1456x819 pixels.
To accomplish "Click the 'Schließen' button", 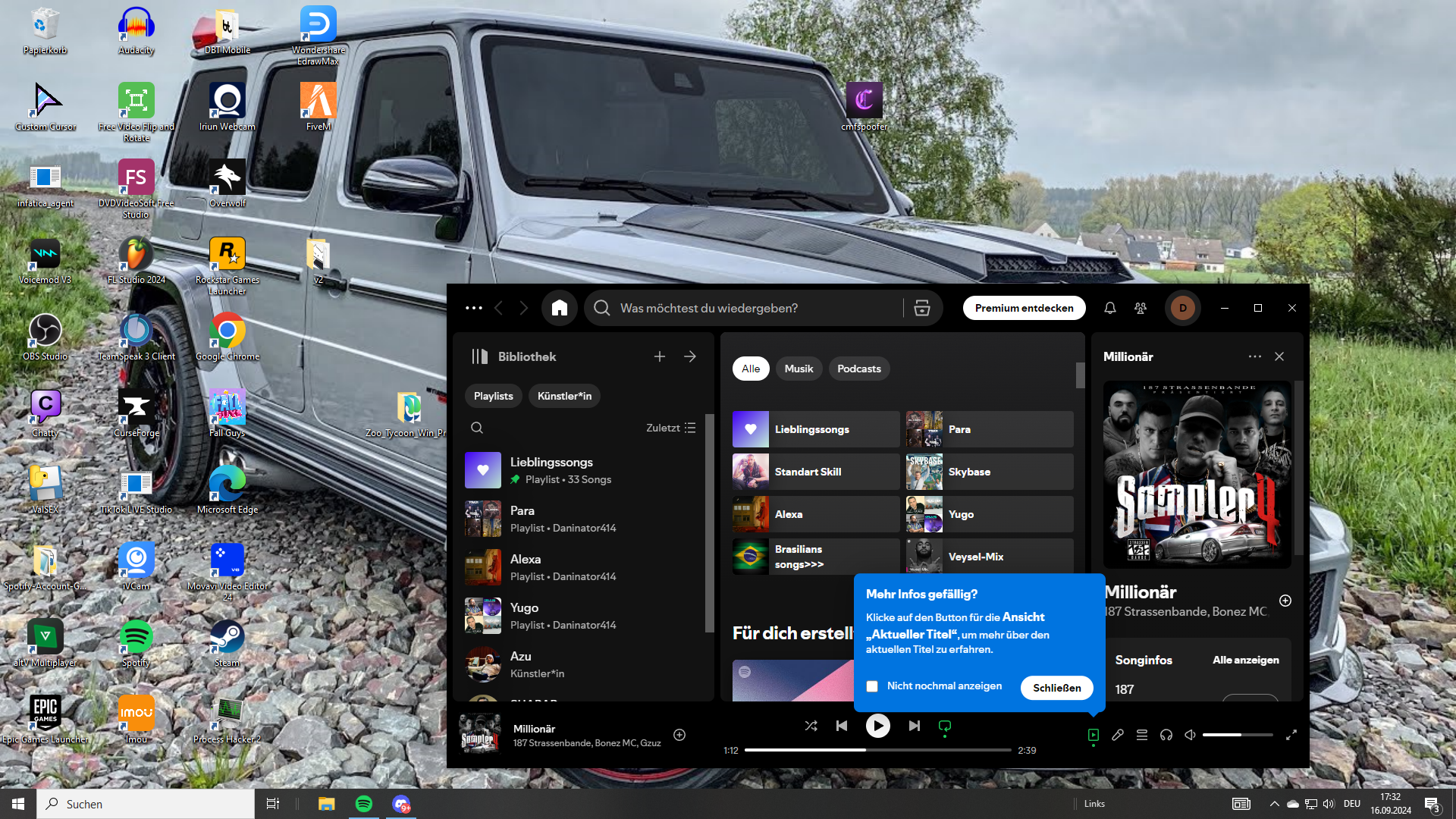I will 1056,688.
